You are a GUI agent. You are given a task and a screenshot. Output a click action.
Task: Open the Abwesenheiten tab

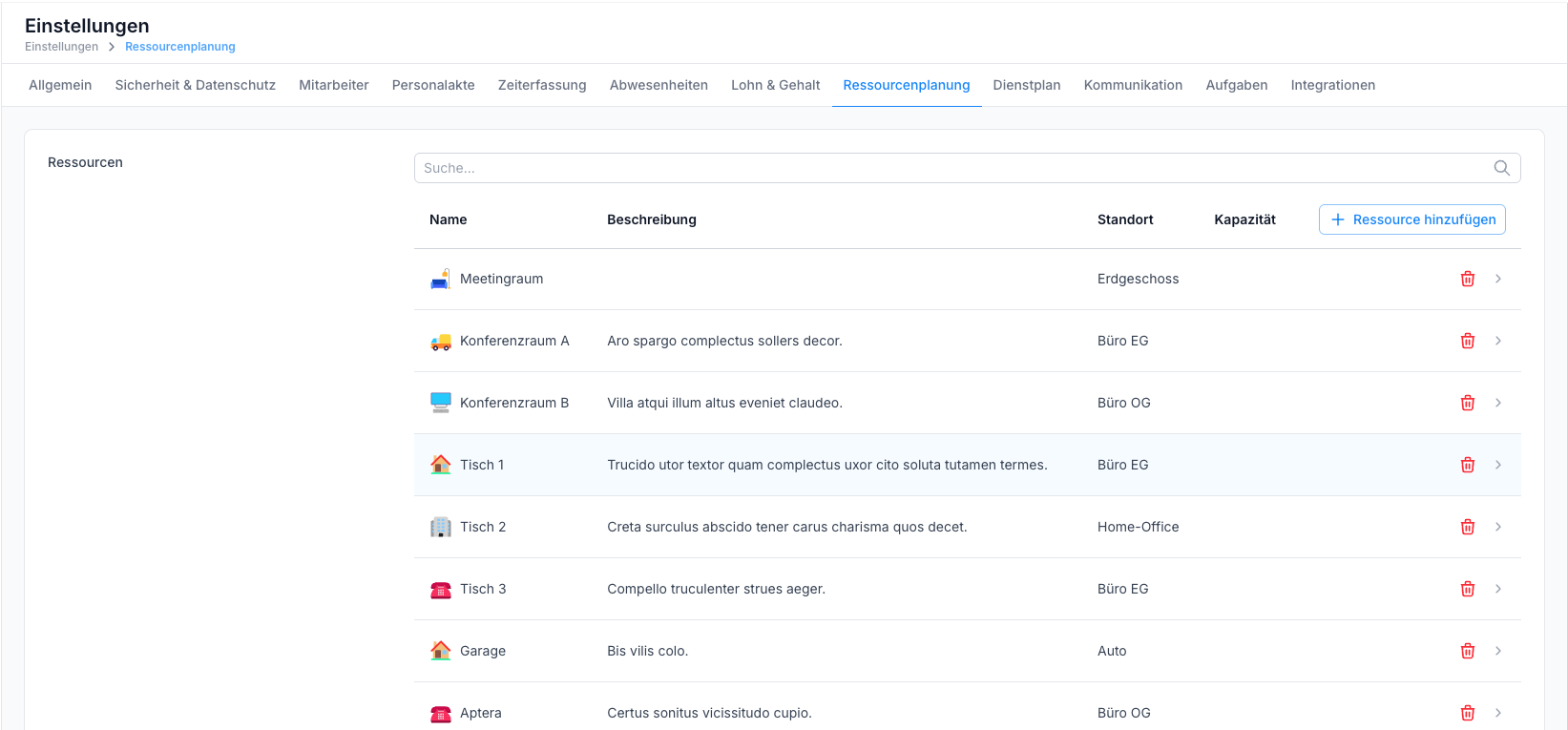(659, 85)
